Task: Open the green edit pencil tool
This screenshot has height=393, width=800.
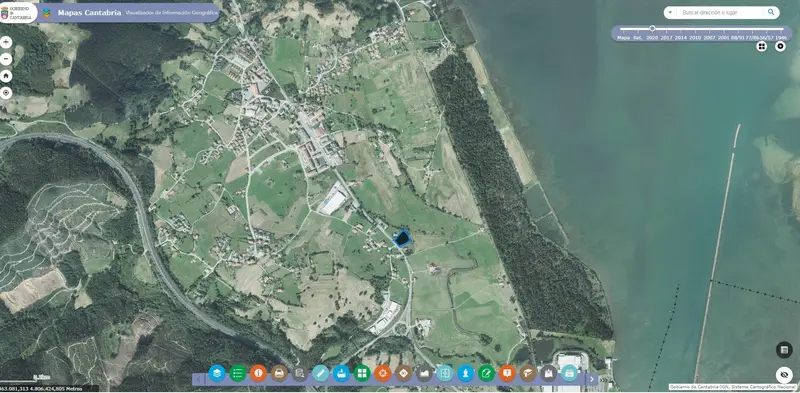Action: tap(486, 374)
